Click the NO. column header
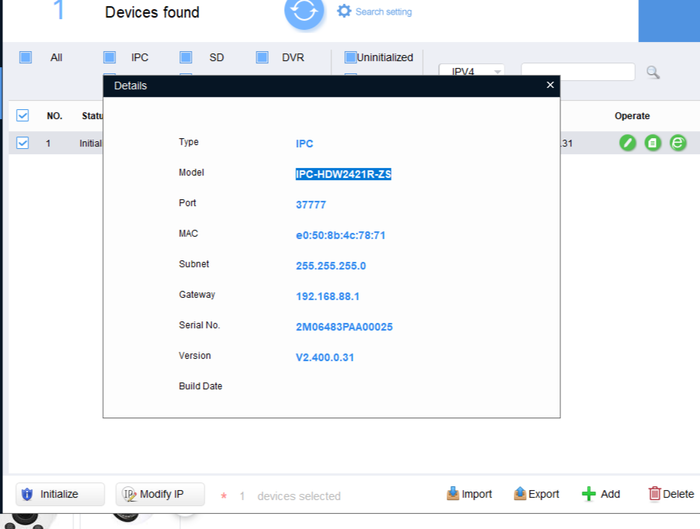Image resolution: width=700 pixels, height=529 pixels. click(x=54, y=116)
